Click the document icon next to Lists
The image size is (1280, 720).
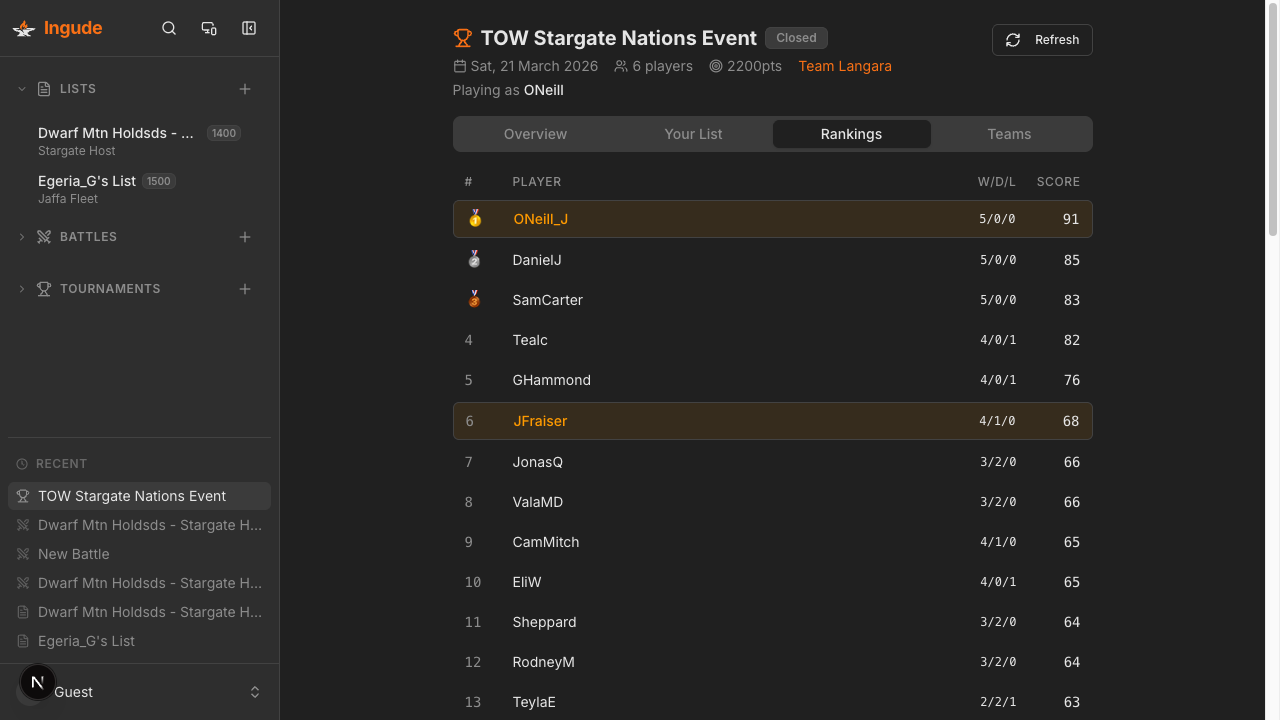coord(43,88)
